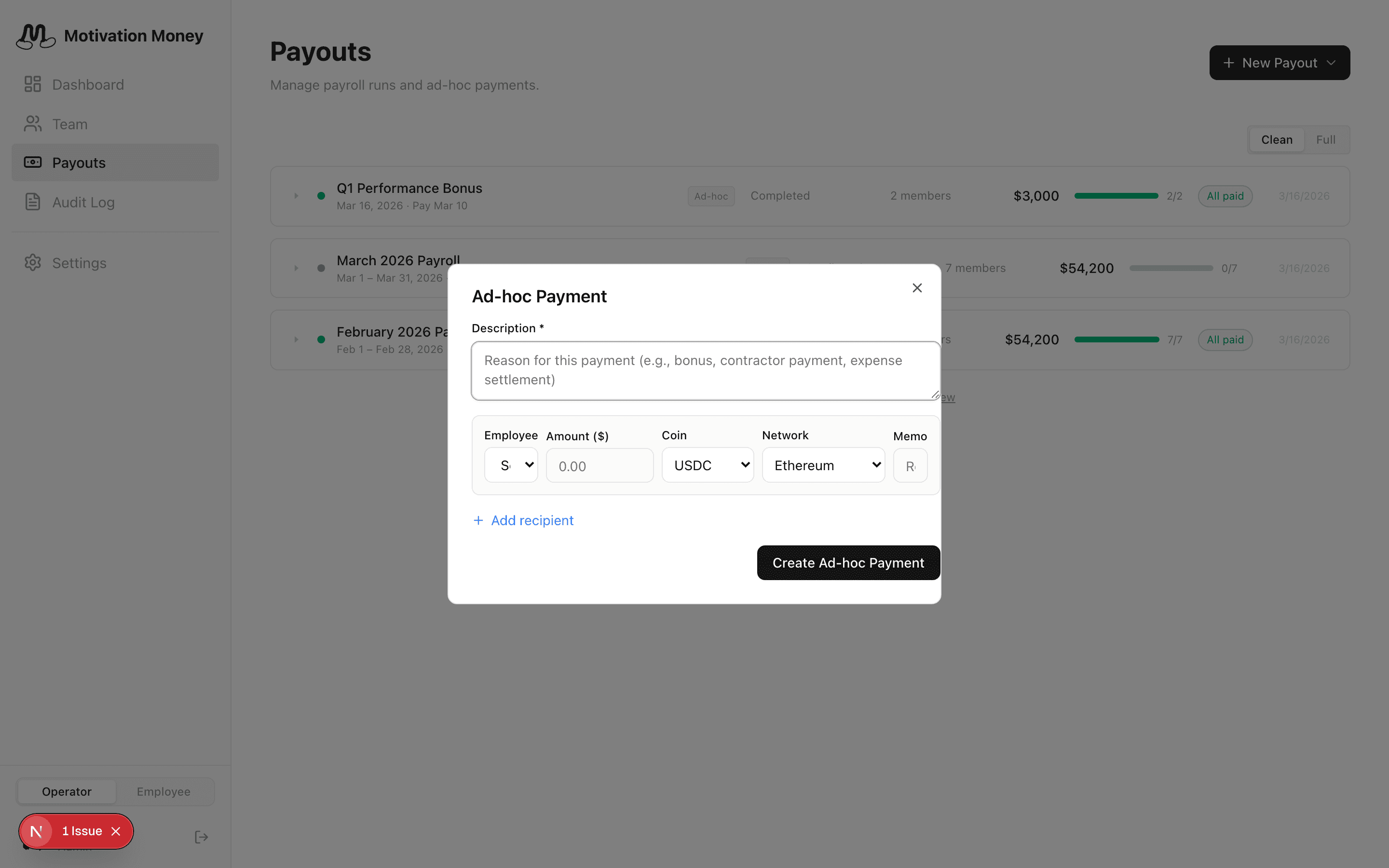Switch the view to Full
1389x868 pixels.
(x=1325, y=139)
